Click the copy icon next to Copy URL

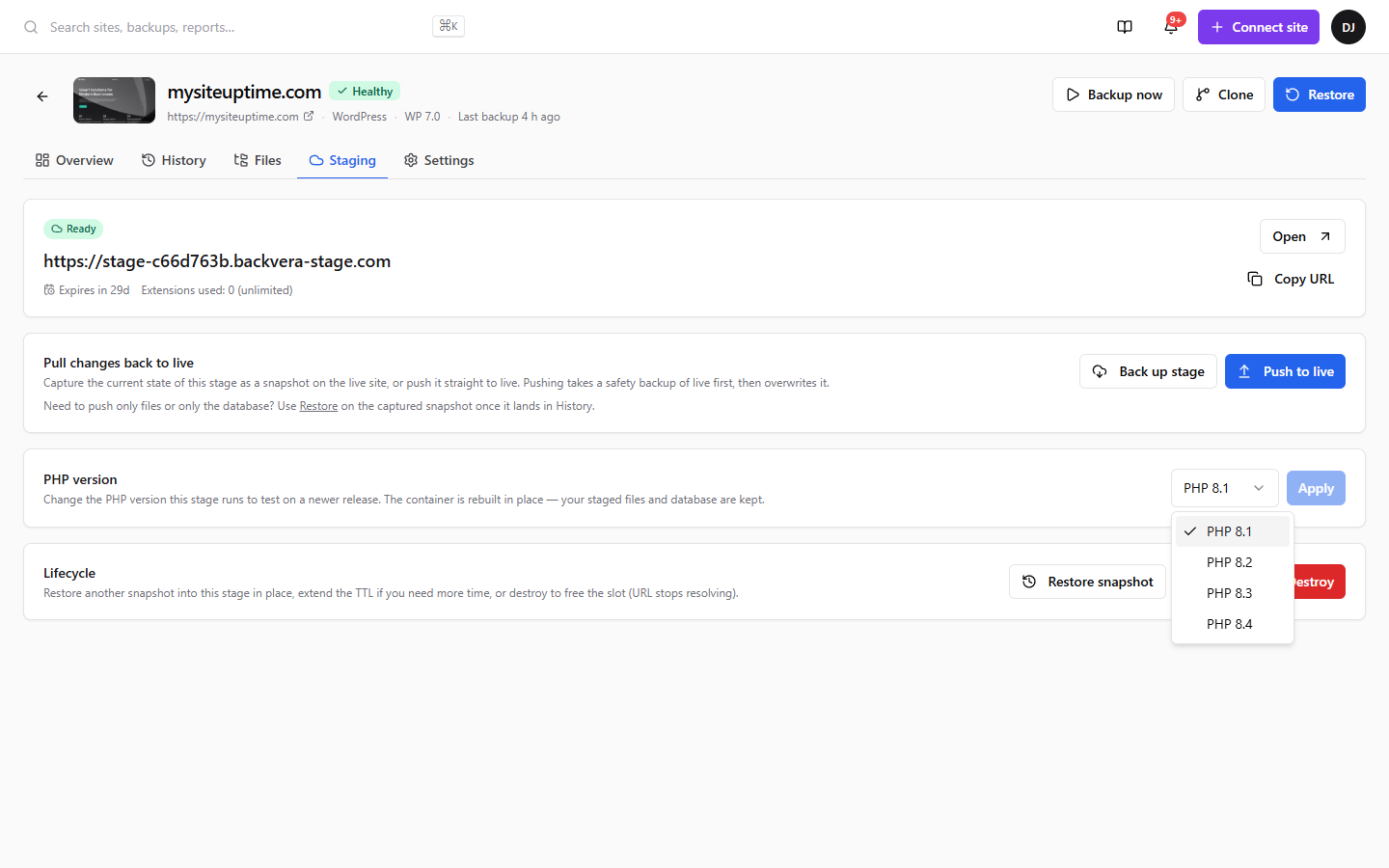point(1255,279)
